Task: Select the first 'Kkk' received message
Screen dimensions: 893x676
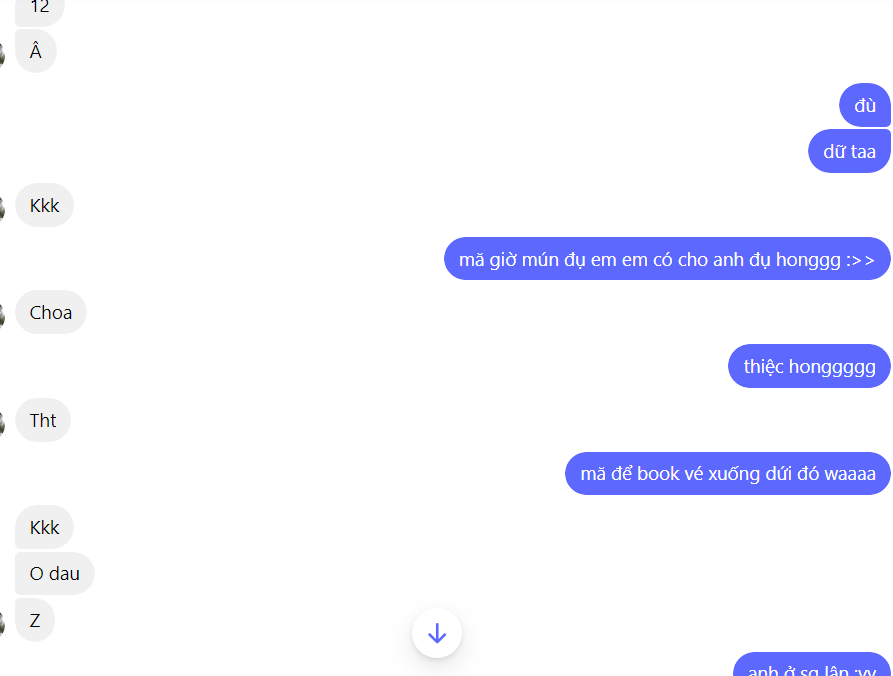Action: (x=44, y=205)
